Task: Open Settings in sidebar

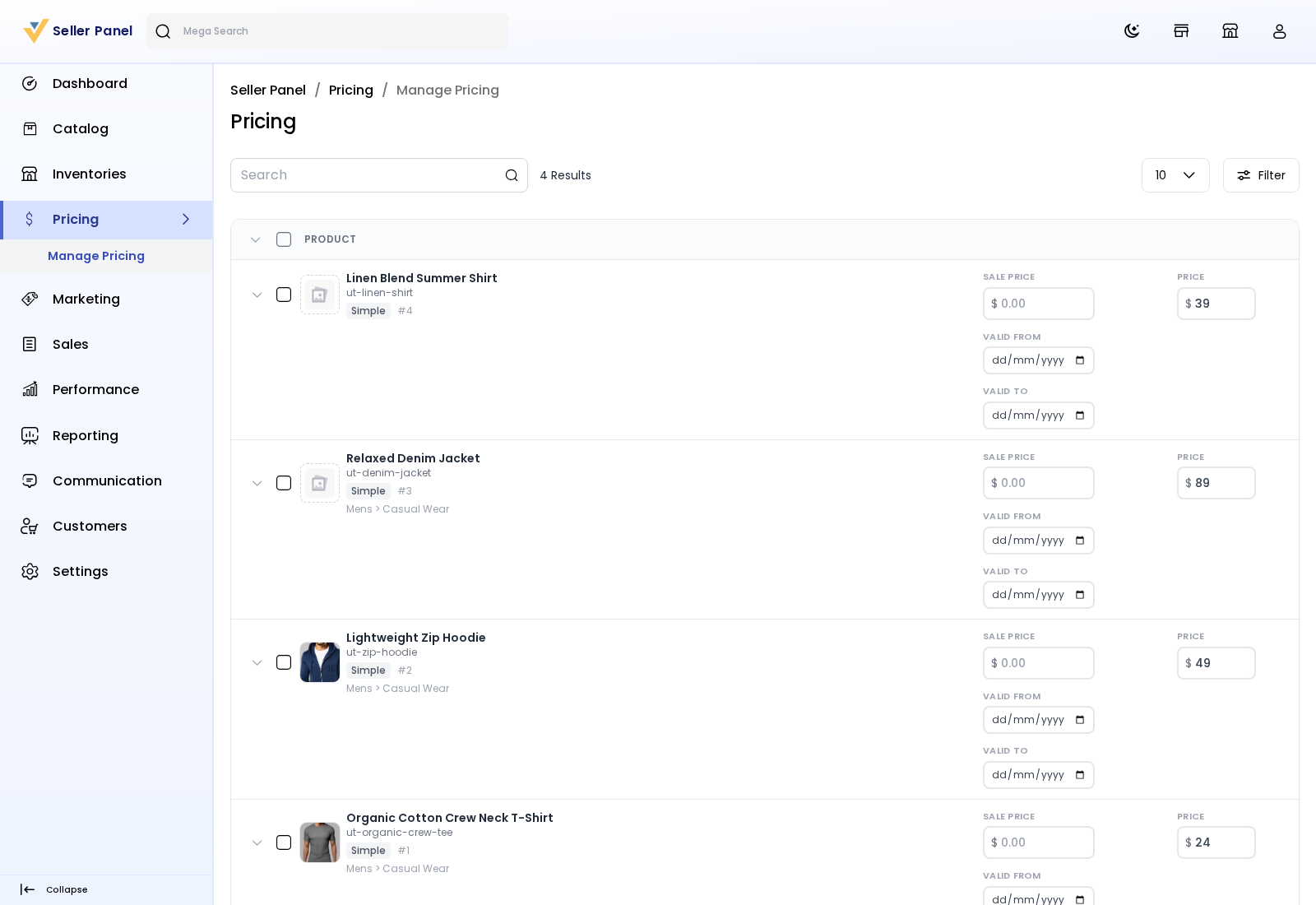Action: 106,572
